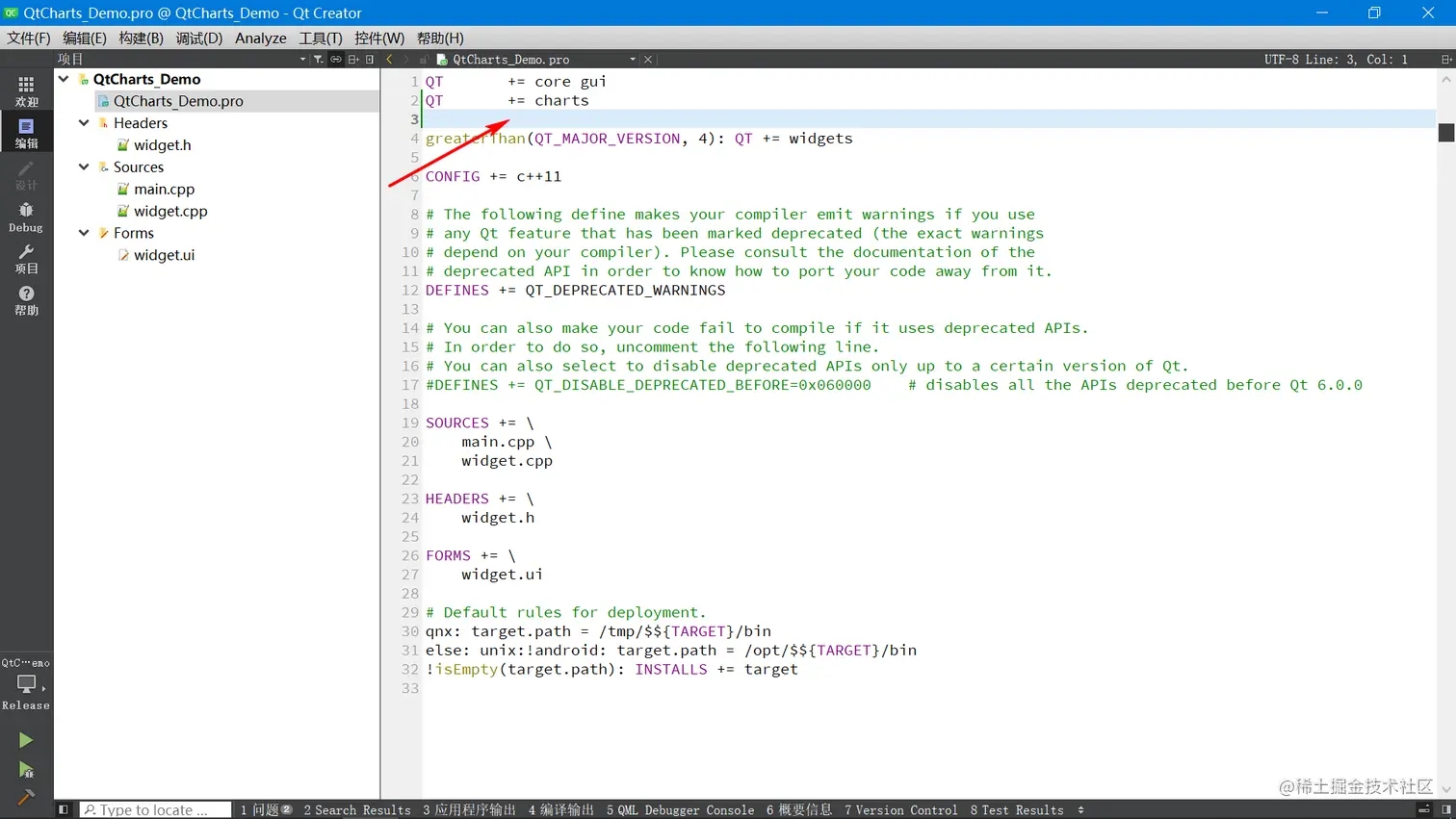Open Help (帮助) mode

pos(26,300)
